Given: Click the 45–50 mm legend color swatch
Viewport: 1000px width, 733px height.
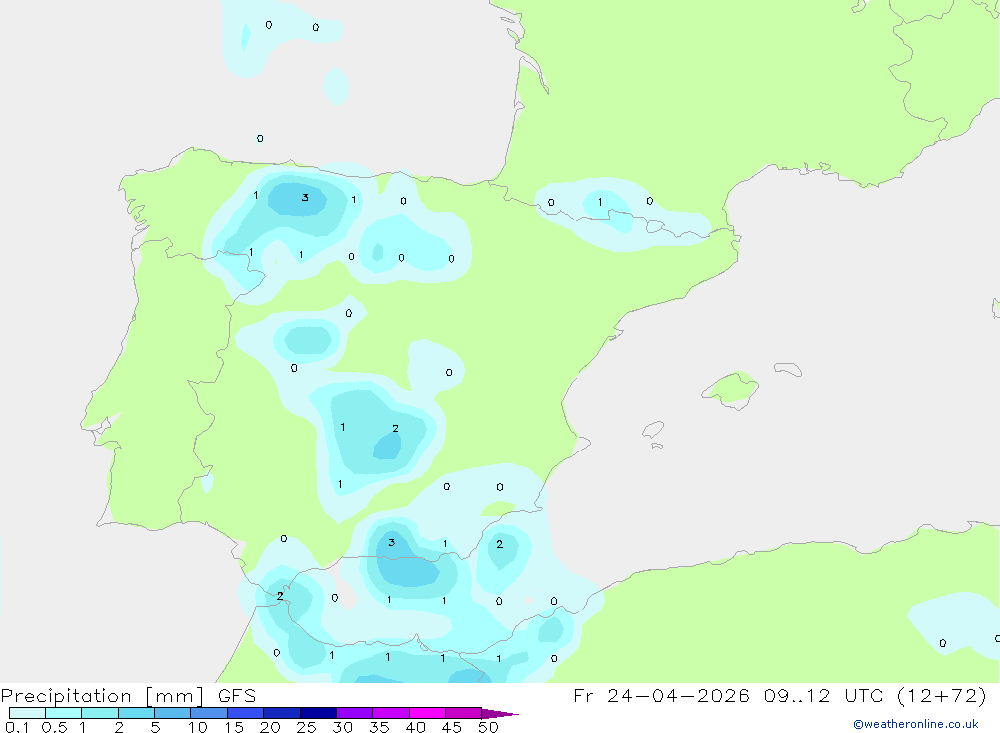Looking at the screenshot, I should pyautogui.click(x=464, y=713).
